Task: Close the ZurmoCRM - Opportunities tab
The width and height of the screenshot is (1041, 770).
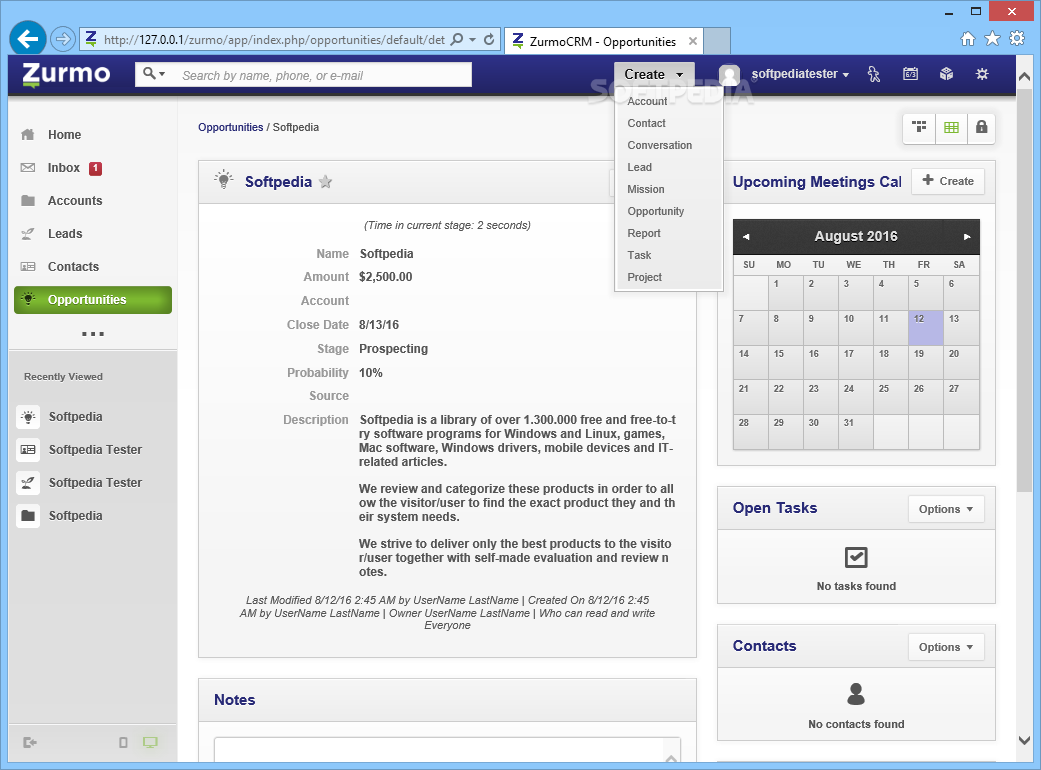Action: tap(692, 41)
